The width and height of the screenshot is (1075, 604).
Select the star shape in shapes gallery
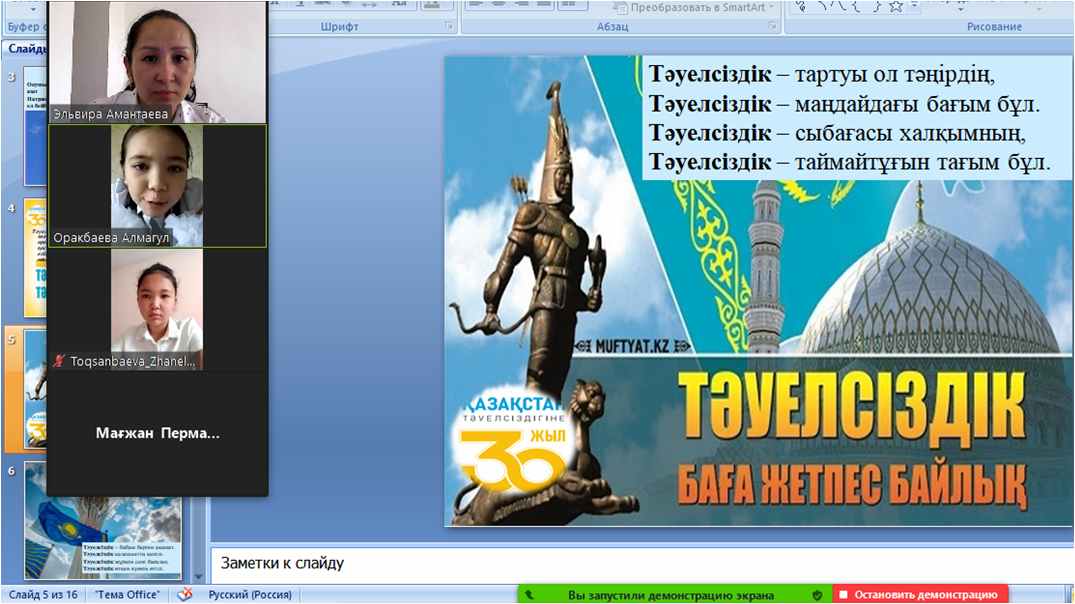click(896, 6)
